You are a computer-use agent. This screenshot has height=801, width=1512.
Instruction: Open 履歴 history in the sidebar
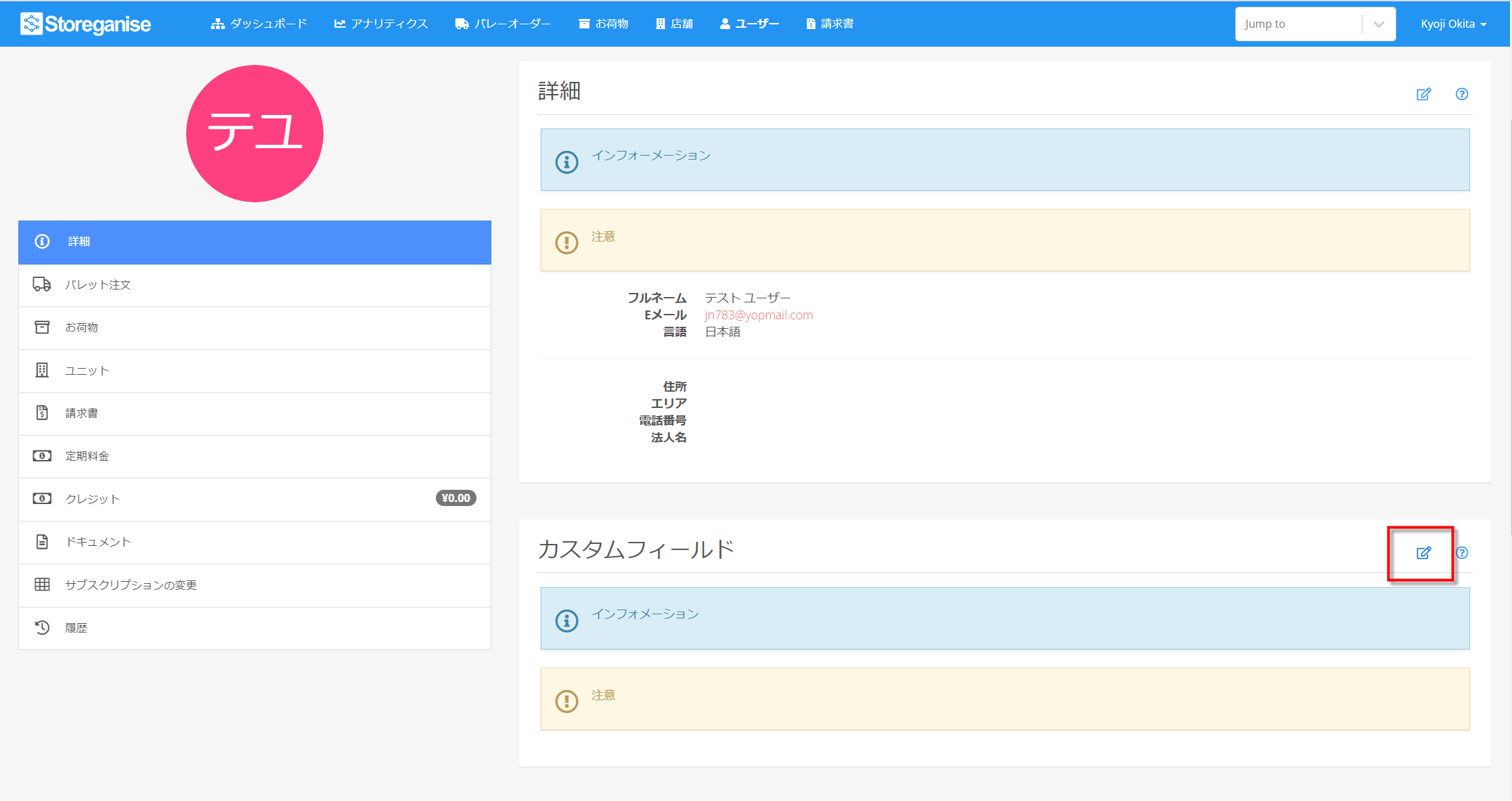click(x=254, y=628)
